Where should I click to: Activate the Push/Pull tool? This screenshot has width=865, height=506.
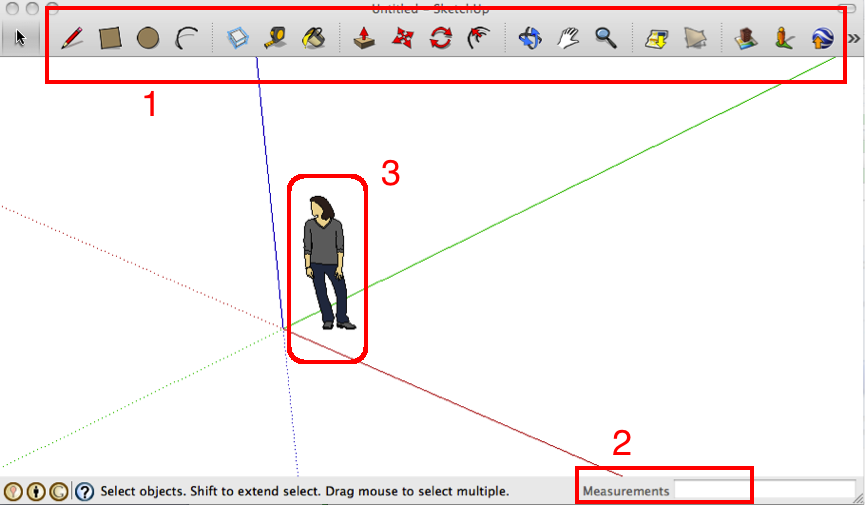[365, 39]
